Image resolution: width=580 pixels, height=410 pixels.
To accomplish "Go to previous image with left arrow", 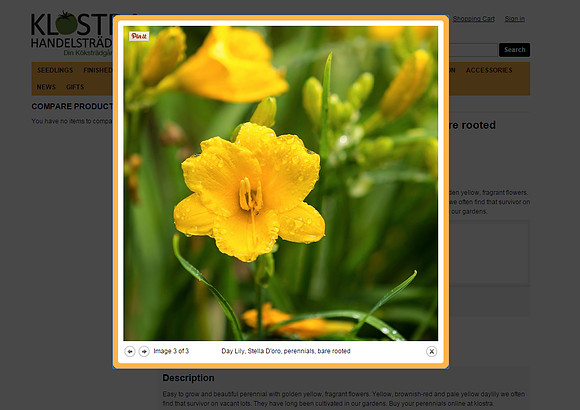I will pos(129,351).
